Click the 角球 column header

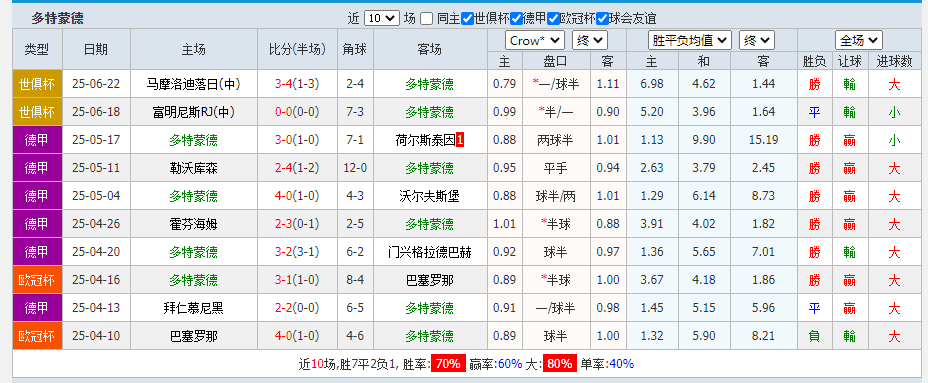pyautogui.click(x=355, y=49)
